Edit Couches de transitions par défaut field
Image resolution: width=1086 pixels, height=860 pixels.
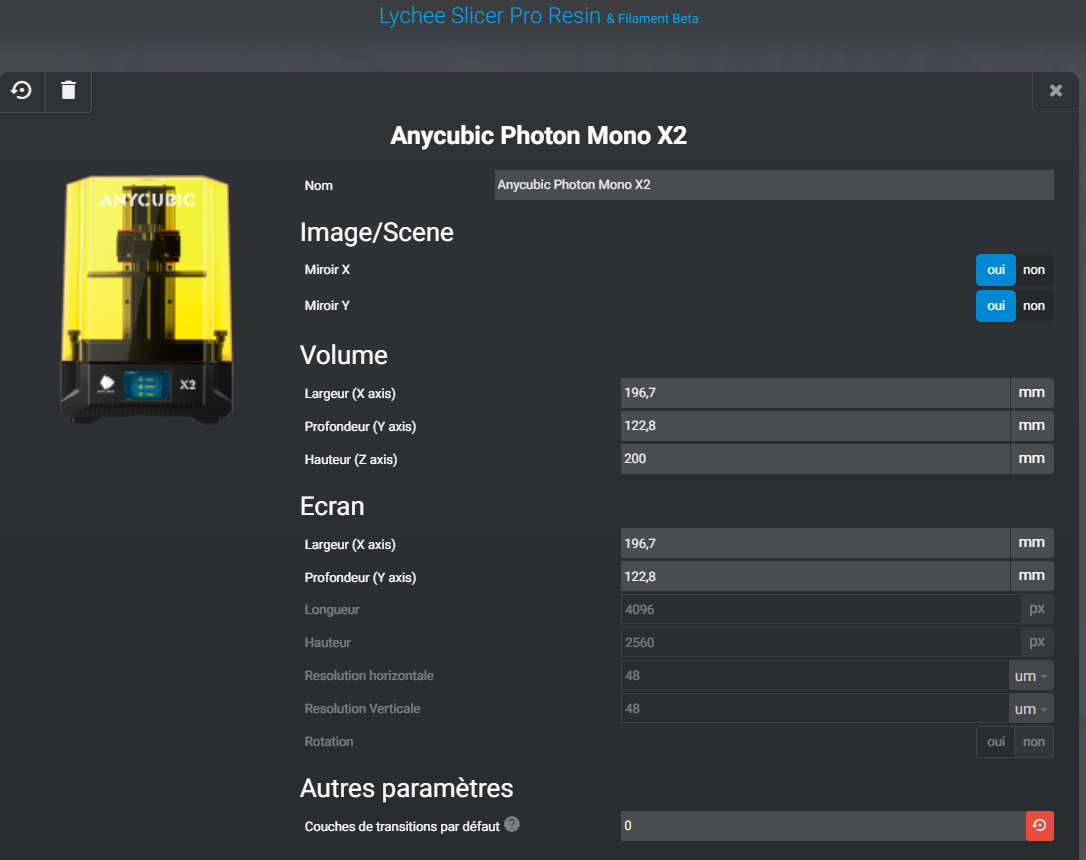click(x=823, y=825)
